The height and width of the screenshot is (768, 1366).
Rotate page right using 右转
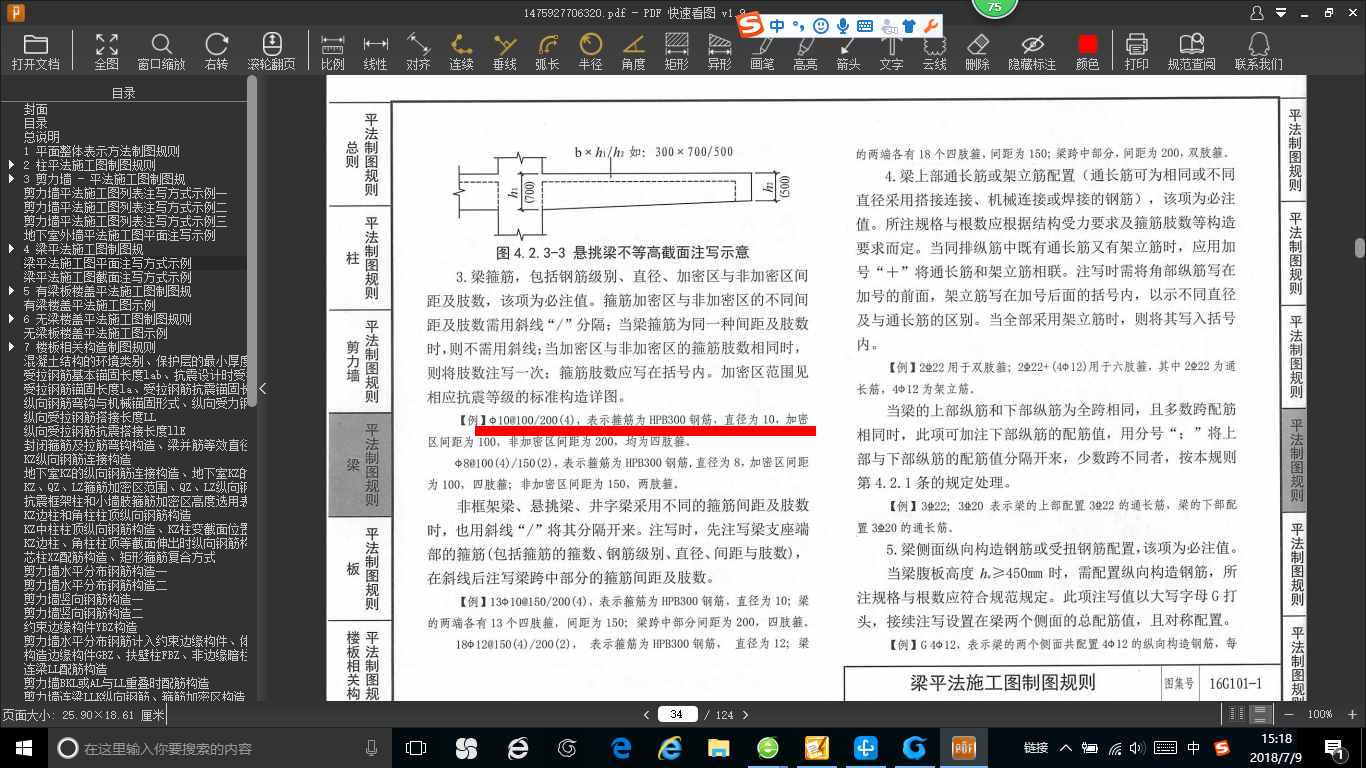point(216,52)
